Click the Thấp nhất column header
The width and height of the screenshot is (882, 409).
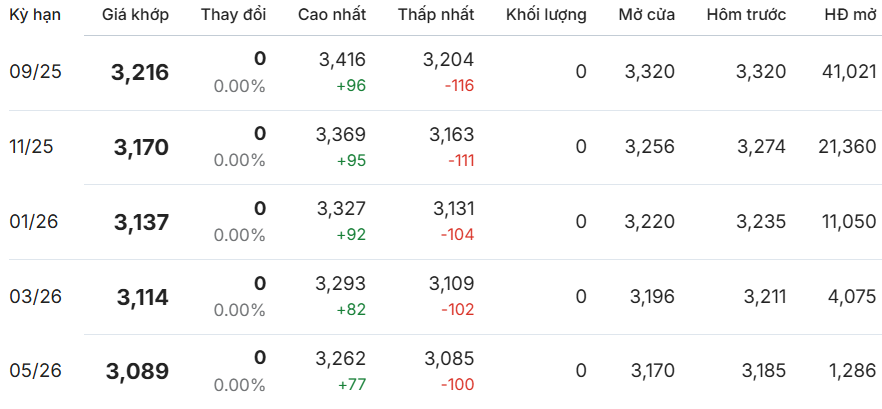[436, 15]
